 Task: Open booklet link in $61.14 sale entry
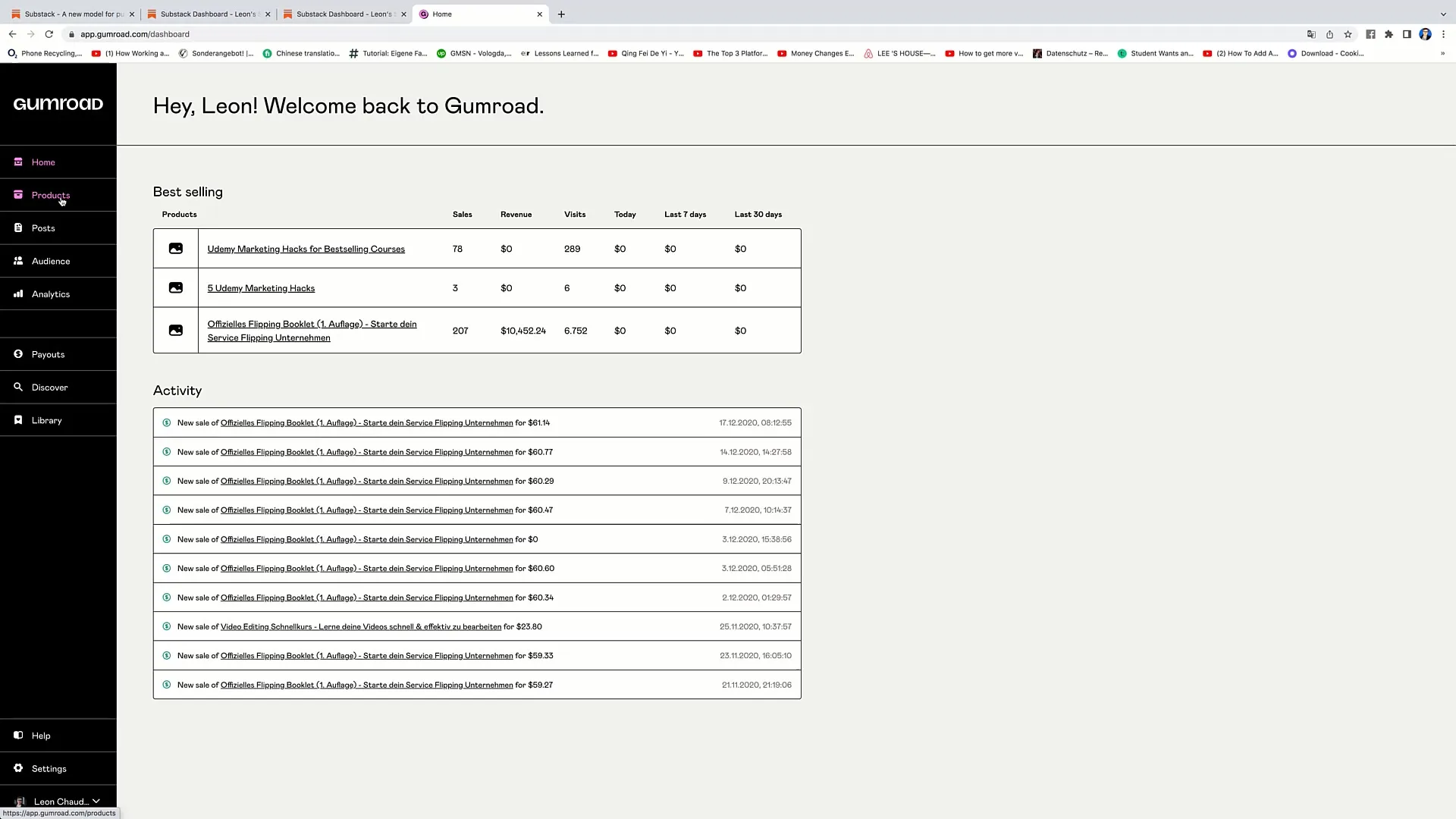[x=366, y=423]
